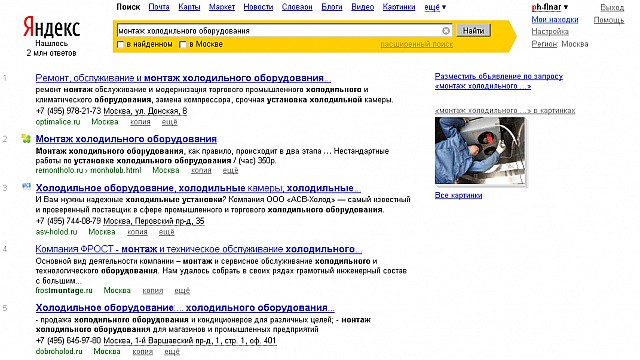Image resolution: width=640 pixels, height=360 pixels.
Task: Expand 'ещё' under dobroholod.ru result
Action: pyautogui.click(x=172, y=351)
